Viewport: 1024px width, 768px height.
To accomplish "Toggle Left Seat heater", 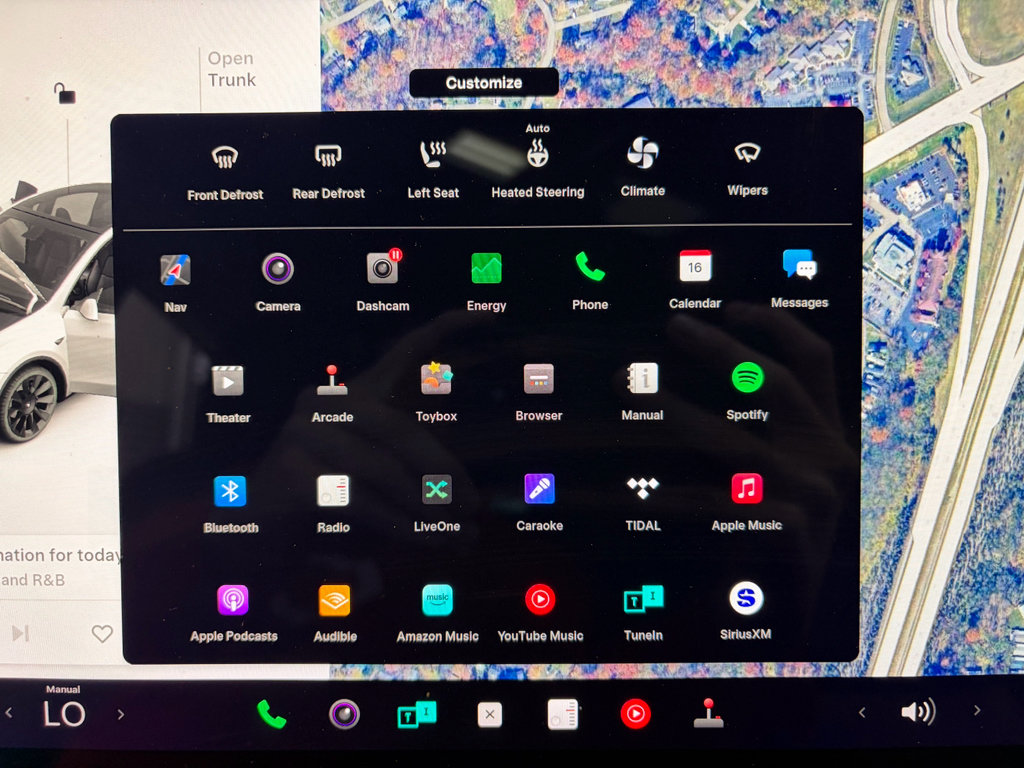I will tap(433, 170).
